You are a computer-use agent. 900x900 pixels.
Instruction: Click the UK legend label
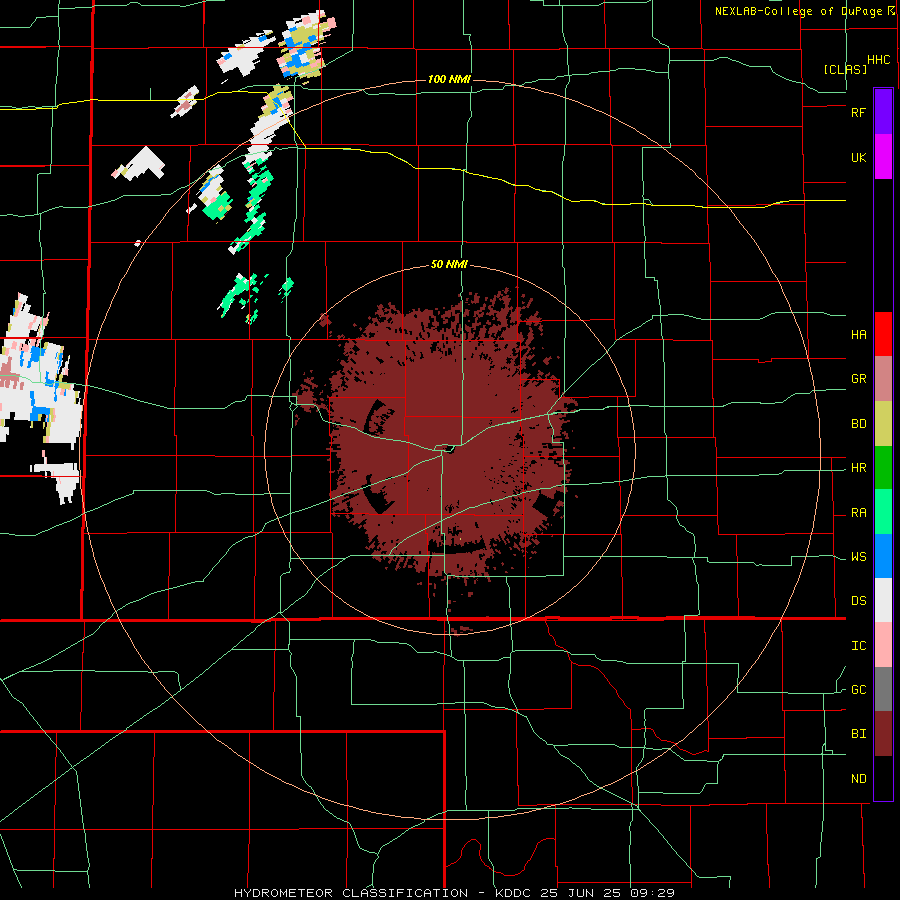(858, 158)
